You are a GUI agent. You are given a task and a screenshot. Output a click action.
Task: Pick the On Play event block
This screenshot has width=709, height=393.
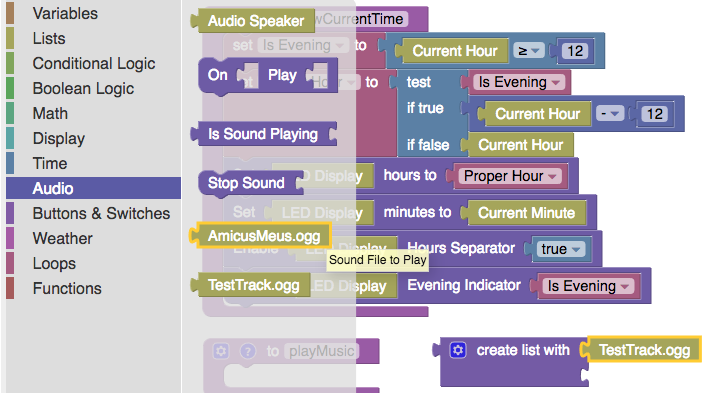point(268,76)
